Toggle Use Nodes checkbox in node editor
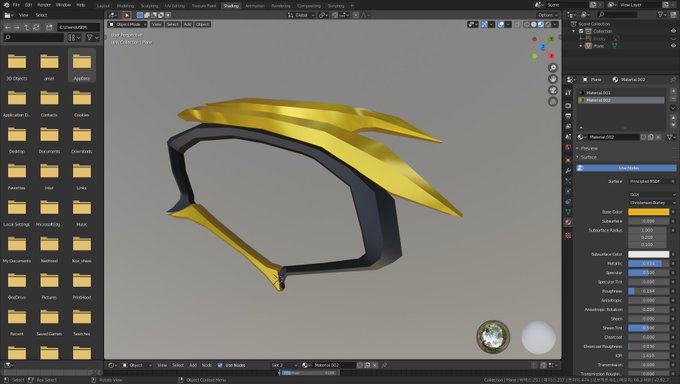 point(220,365)
